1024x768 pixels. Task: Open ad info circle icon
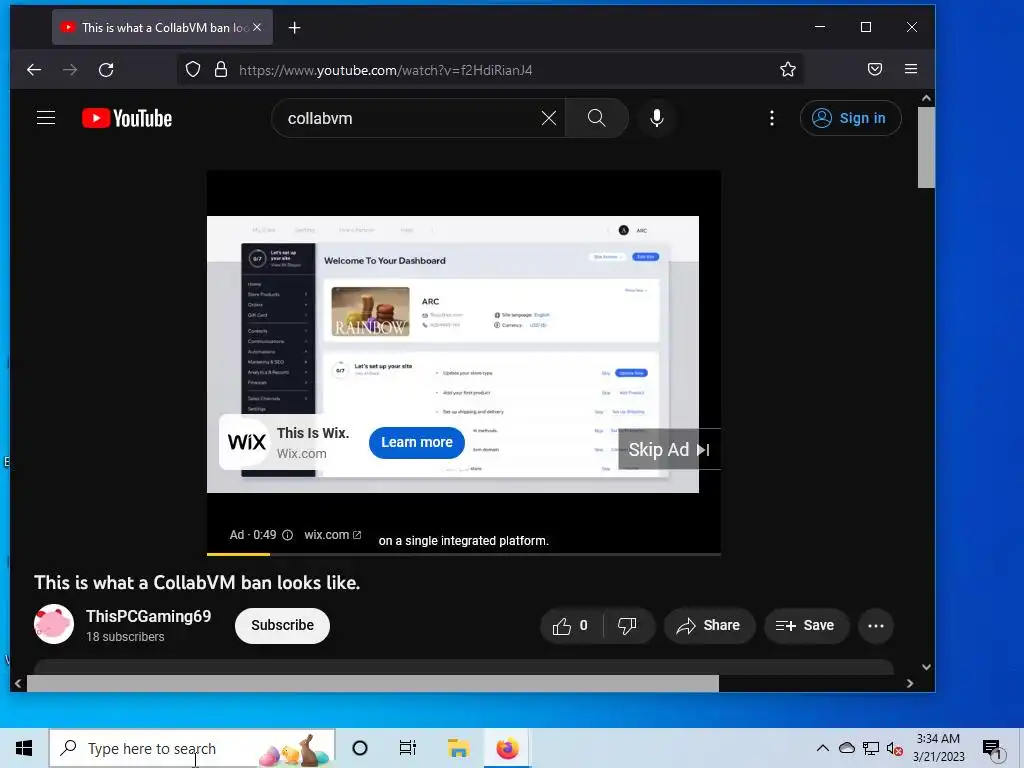287,535
